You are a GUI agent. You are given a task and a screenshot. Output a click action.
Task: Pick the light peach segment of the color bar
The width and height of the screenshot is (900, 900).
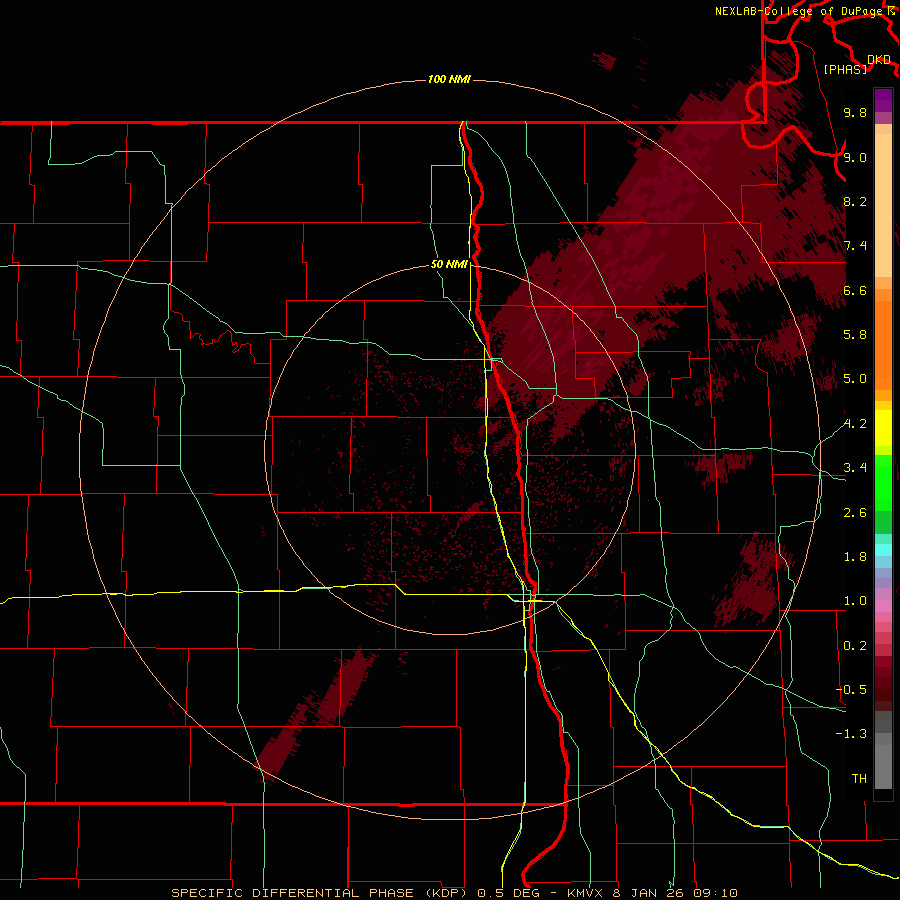point(883,206)
